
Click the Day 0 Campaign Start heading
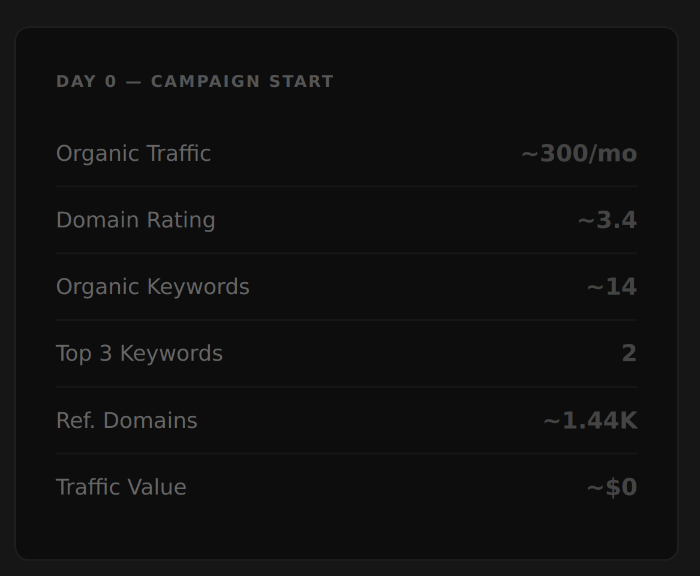coord(195,81)
